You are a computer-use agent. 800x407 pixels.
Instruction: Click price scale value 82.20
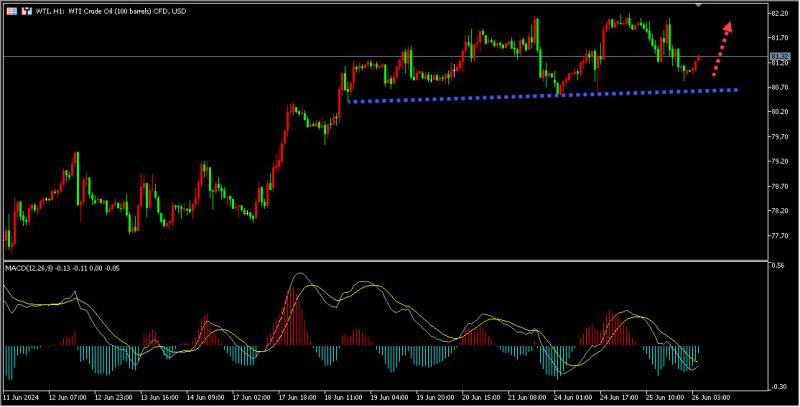[779, 13]
